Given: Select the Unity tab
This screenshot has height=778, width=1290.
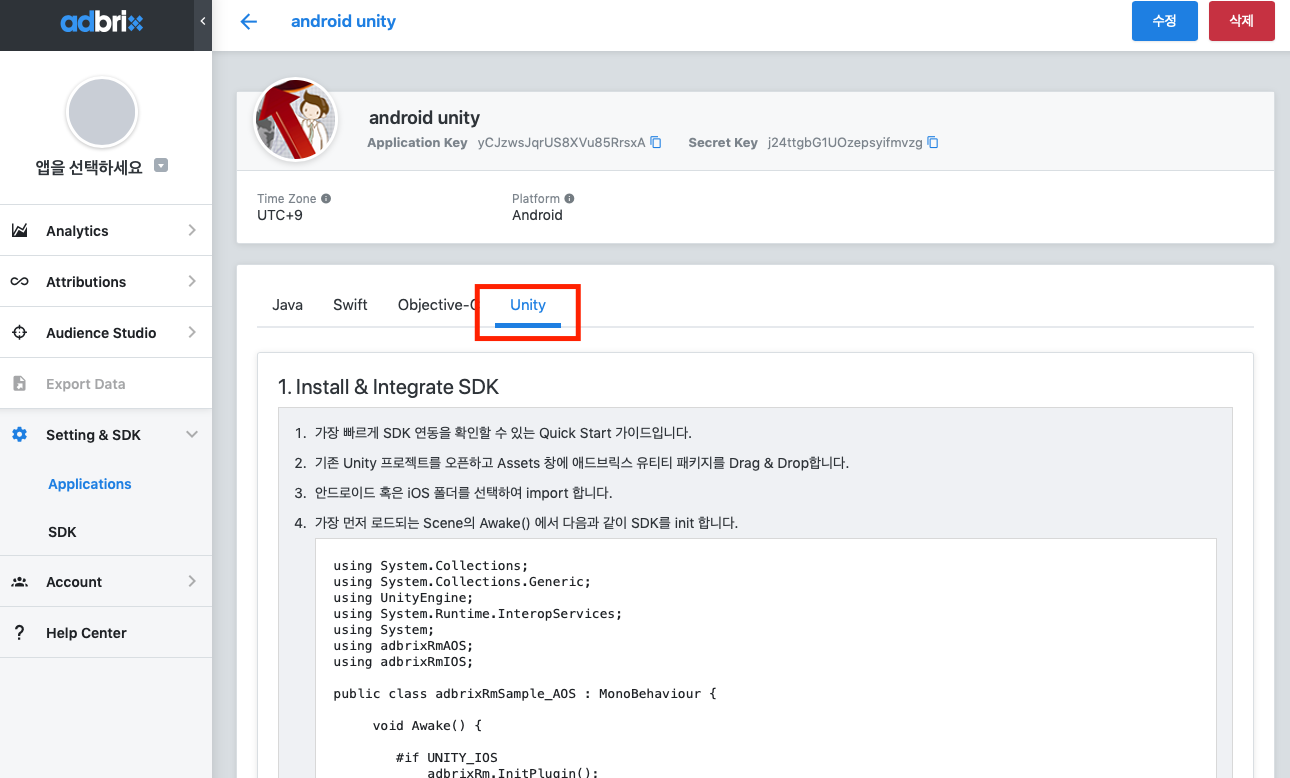Looking at the screenshot, I should pyautogui.click(x=528, y=305).
